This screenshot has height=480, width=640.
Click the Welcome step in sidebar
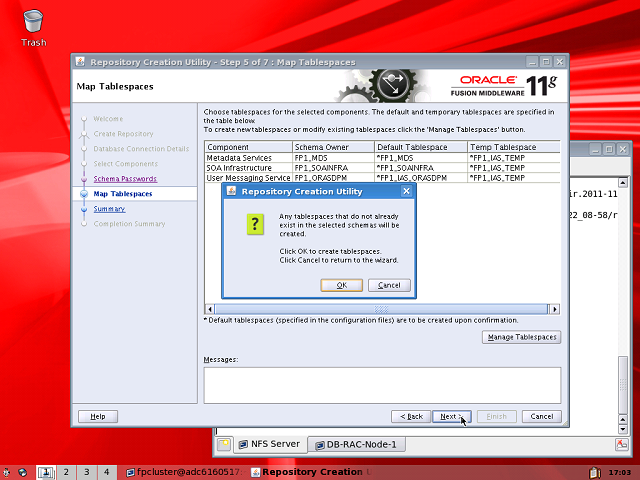coord(108,119)
